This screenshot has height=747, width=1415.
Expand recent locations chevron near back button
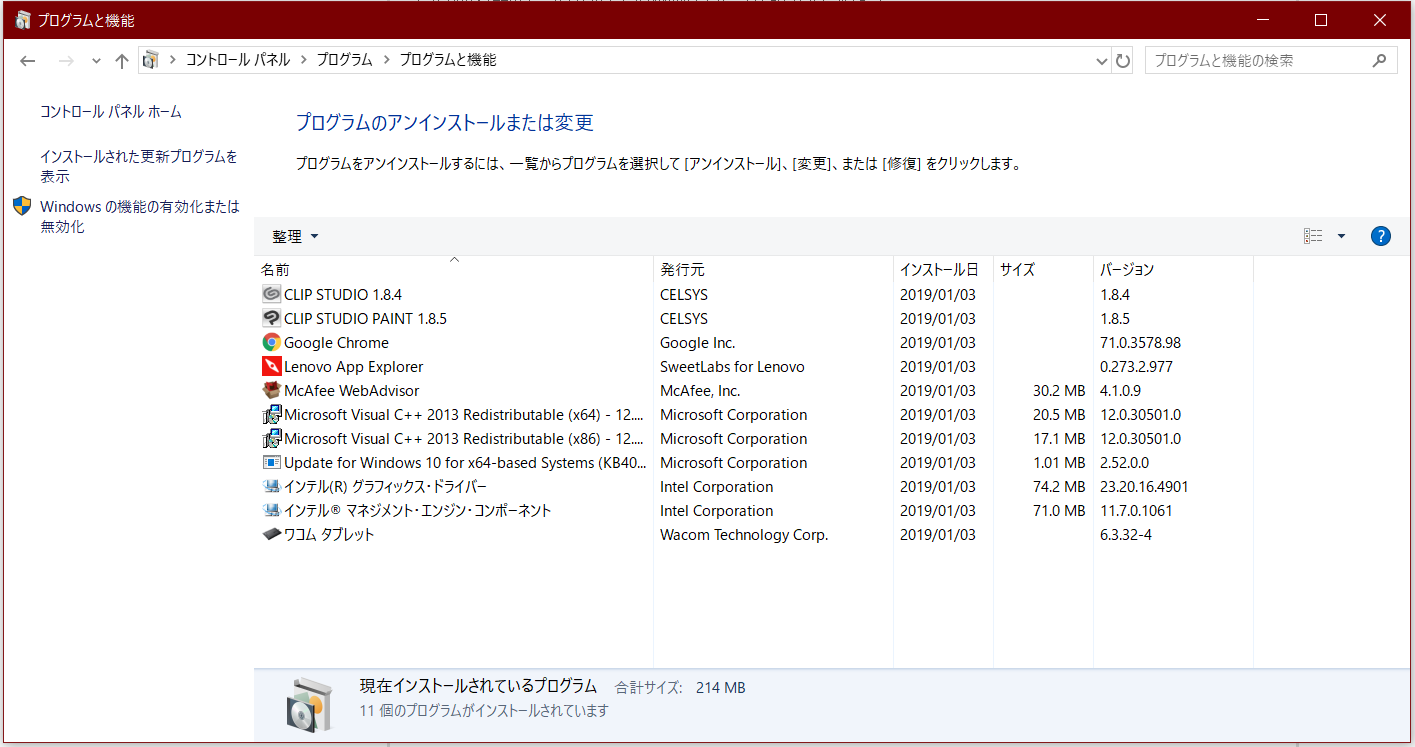click(x=96, y=60)
